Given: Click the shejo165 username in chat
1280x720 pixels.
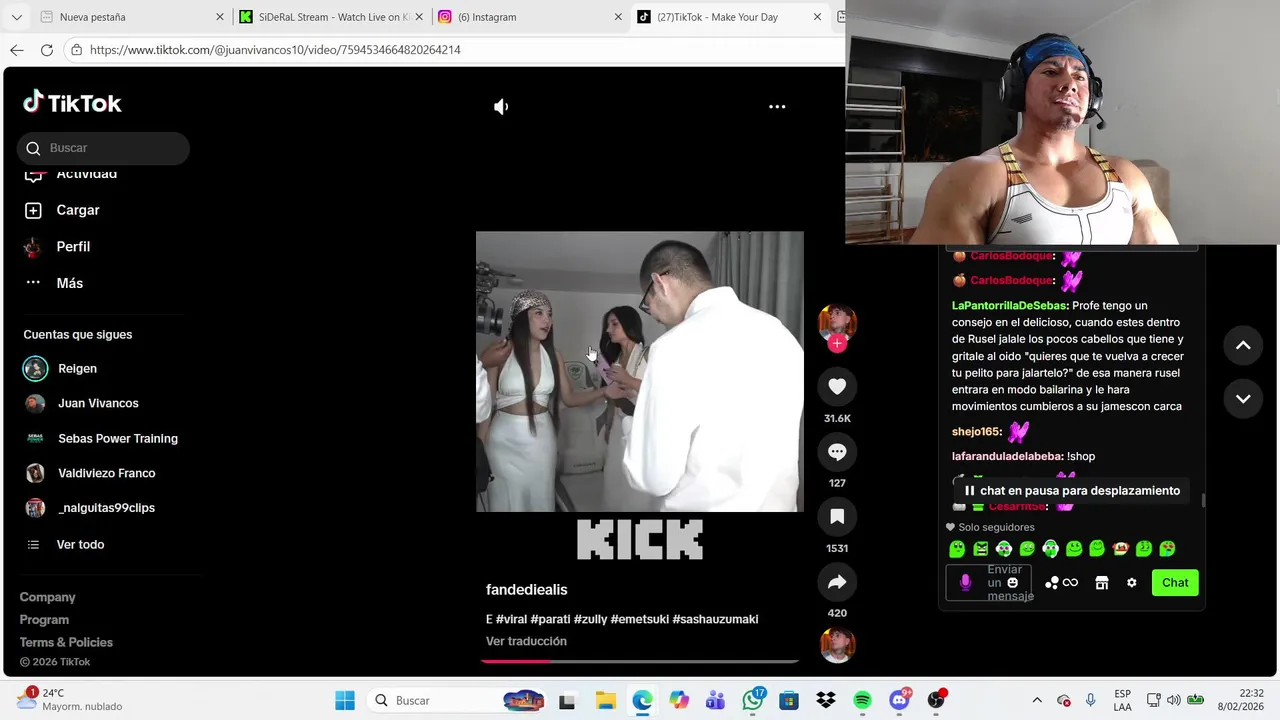Looking at the screenshot, I should [x=976, y=432].
